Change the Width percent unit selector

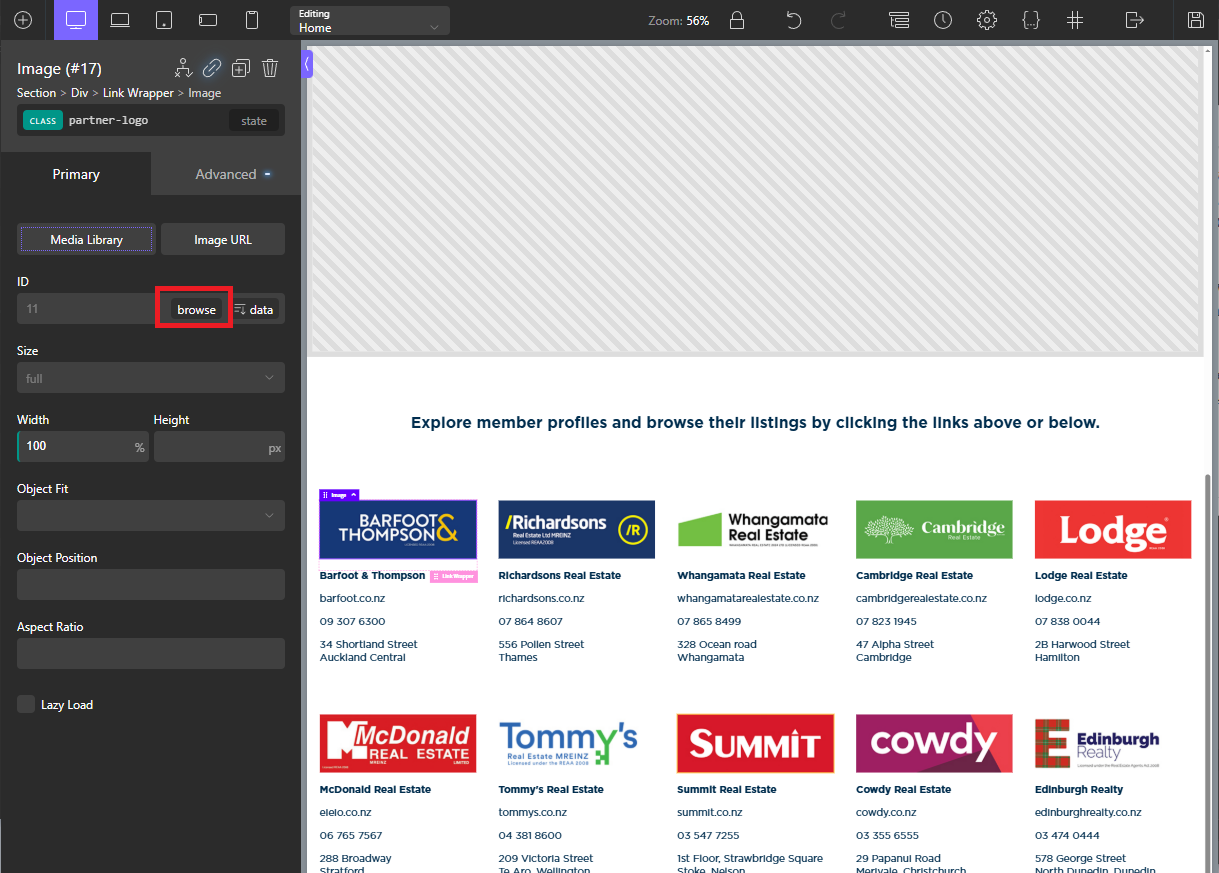tap(140, 447)
